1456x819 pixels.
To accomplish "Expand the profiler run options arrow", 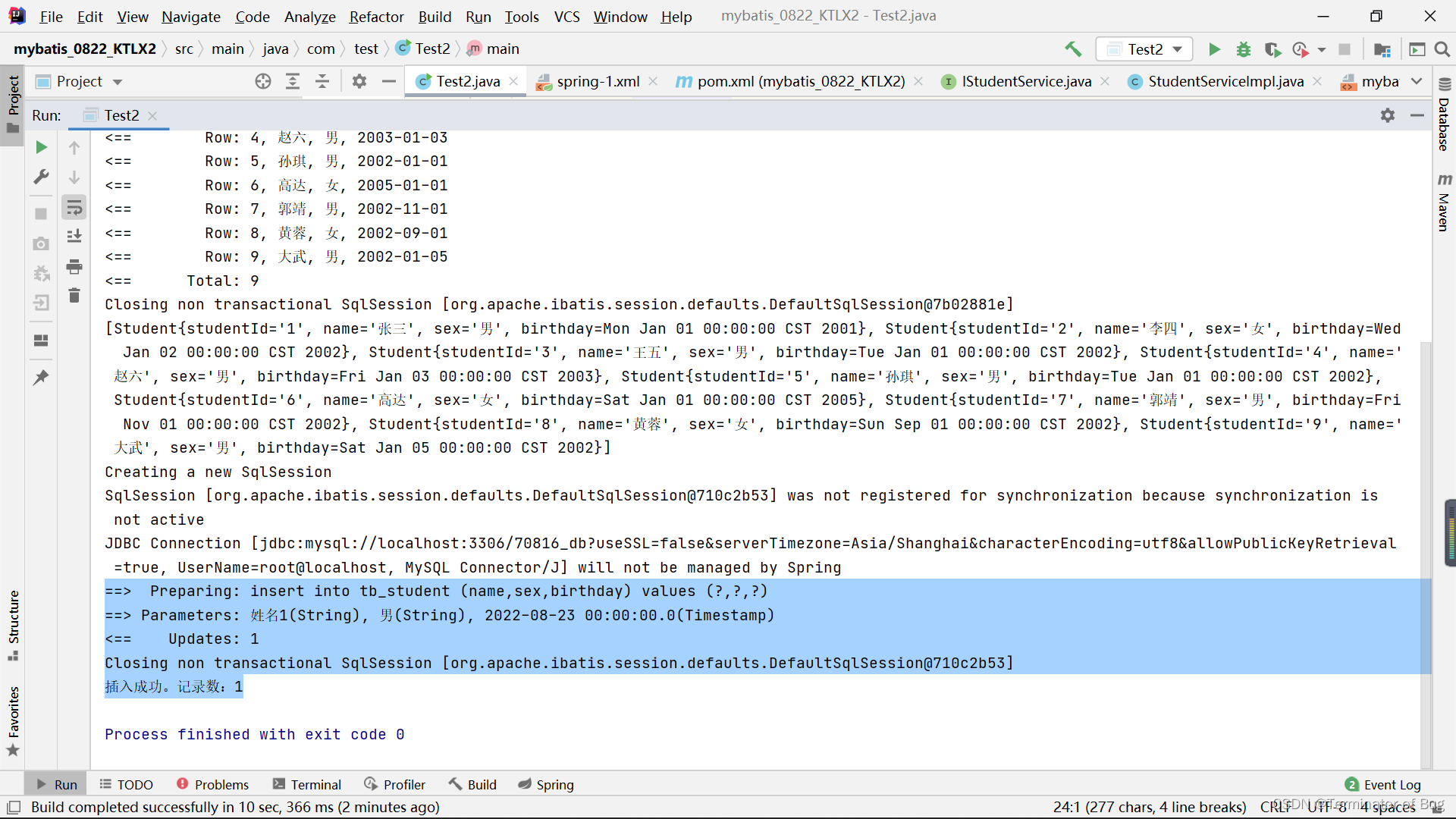I will point(1322,50).
